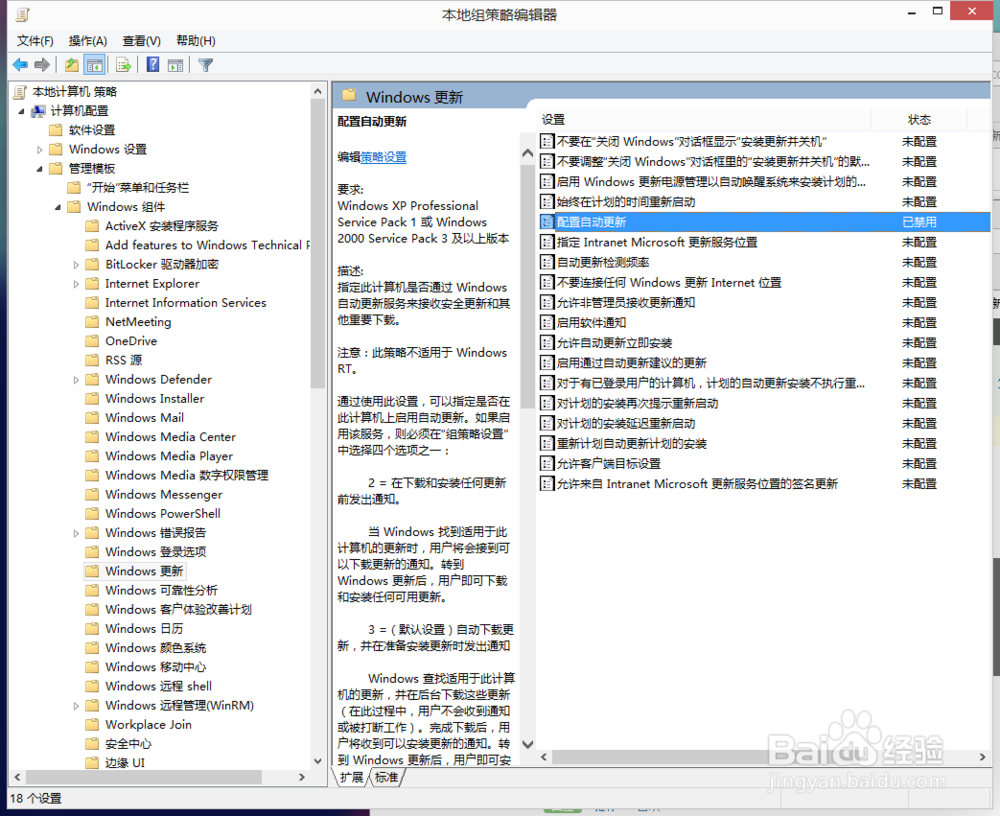Click the folder icon beside OneDrive
The width and height of the screenshot is (1000, 816).
point(92,341)
